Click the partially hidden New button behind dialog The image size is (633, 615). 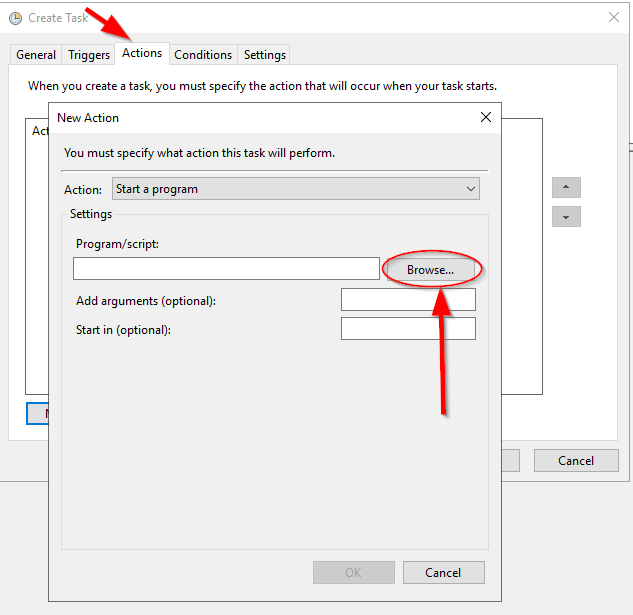pos(38,413)
